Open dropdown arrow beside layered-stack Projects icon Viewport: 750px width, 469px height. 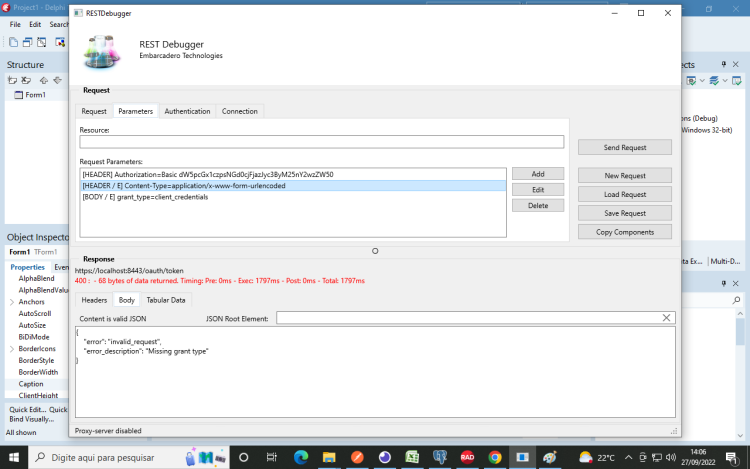point(725,81)
